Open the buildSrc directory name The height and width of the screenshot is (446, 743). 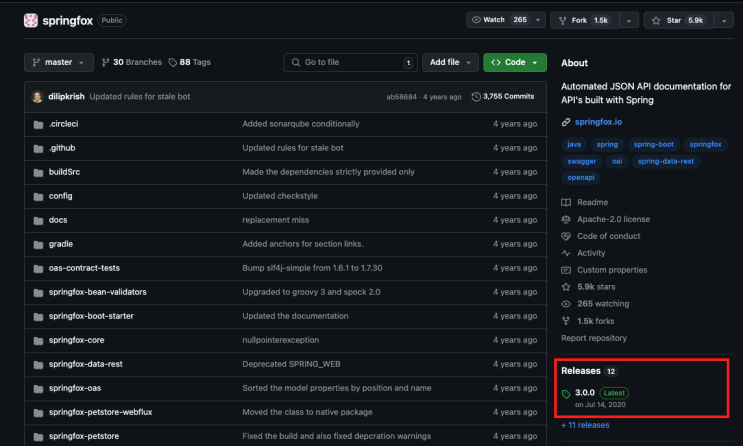(x=64, y=172)
